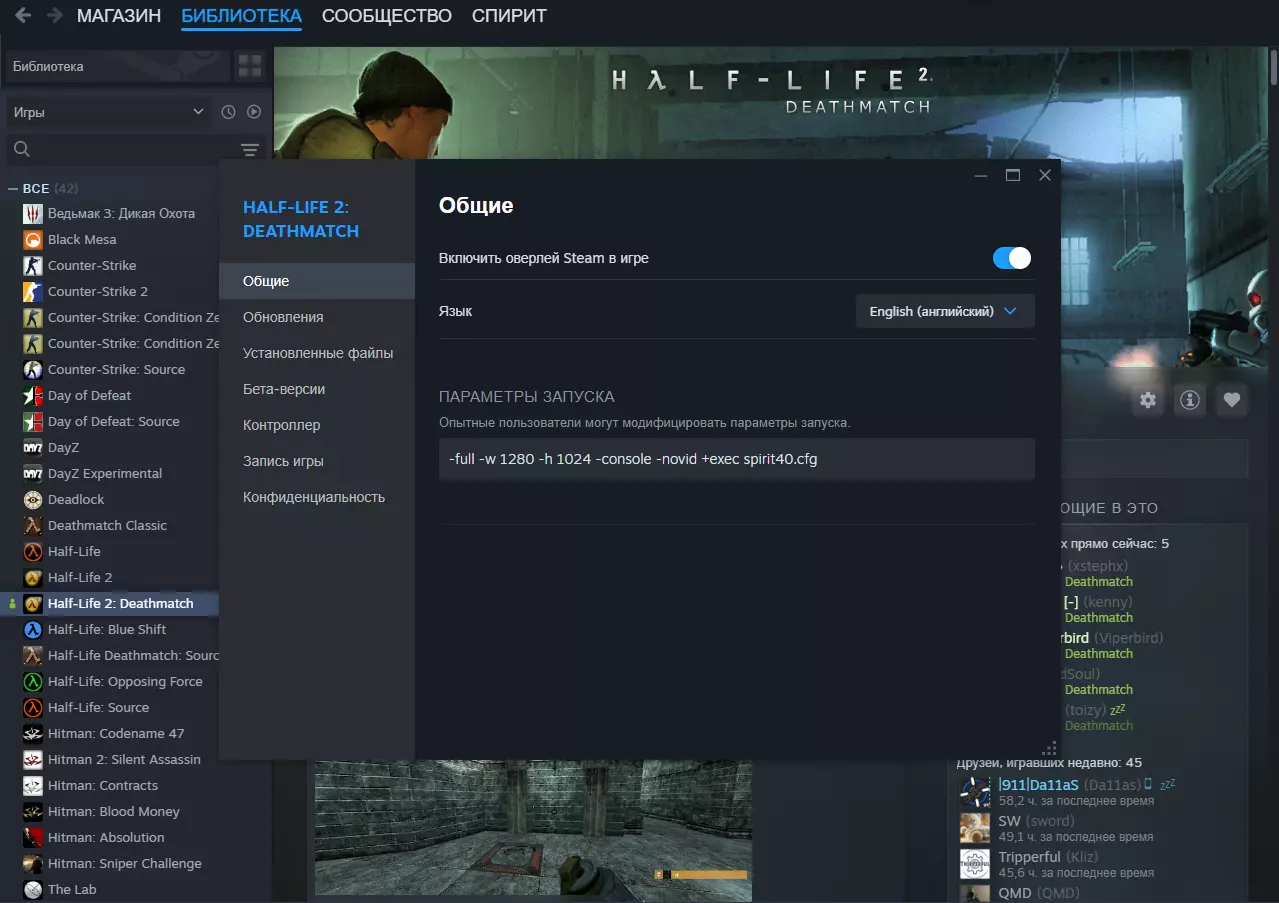This screenshot has width=1279, height=903.
Task: Open the БИБЛИОТЕКА menu
Action: pos(241,16)
